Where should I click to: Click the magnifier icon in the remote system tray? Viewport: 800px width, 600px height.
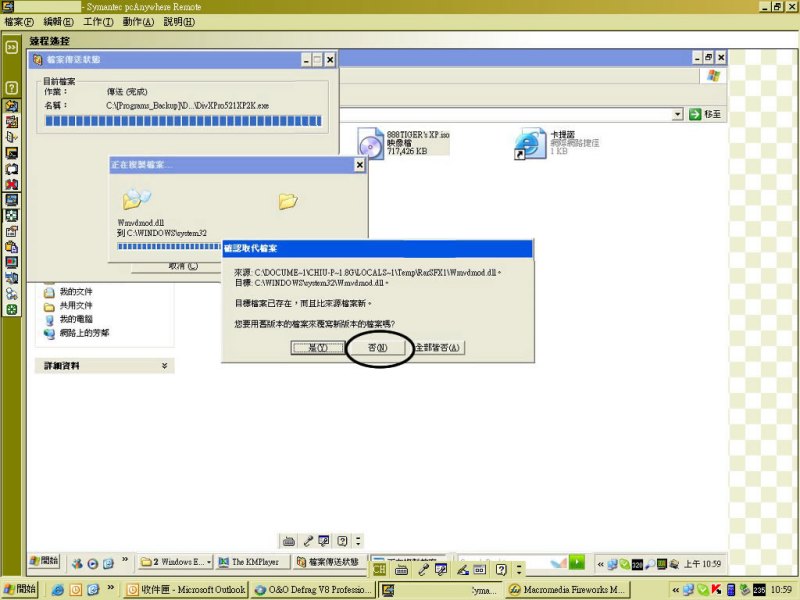[x=650, y=564]
